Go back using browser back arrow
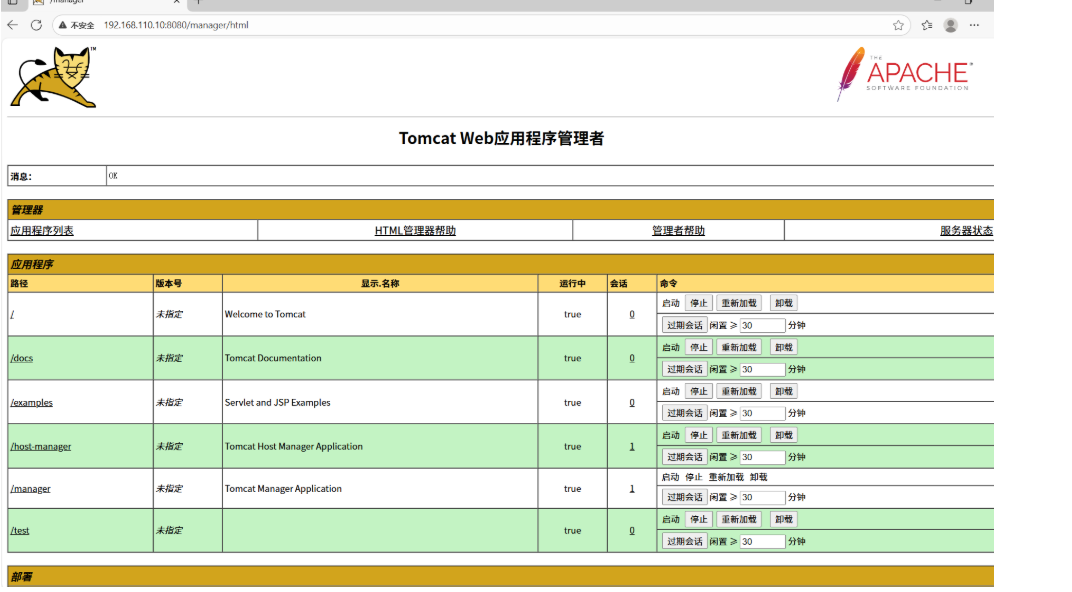1072x592 pixels. click(12, 25)
